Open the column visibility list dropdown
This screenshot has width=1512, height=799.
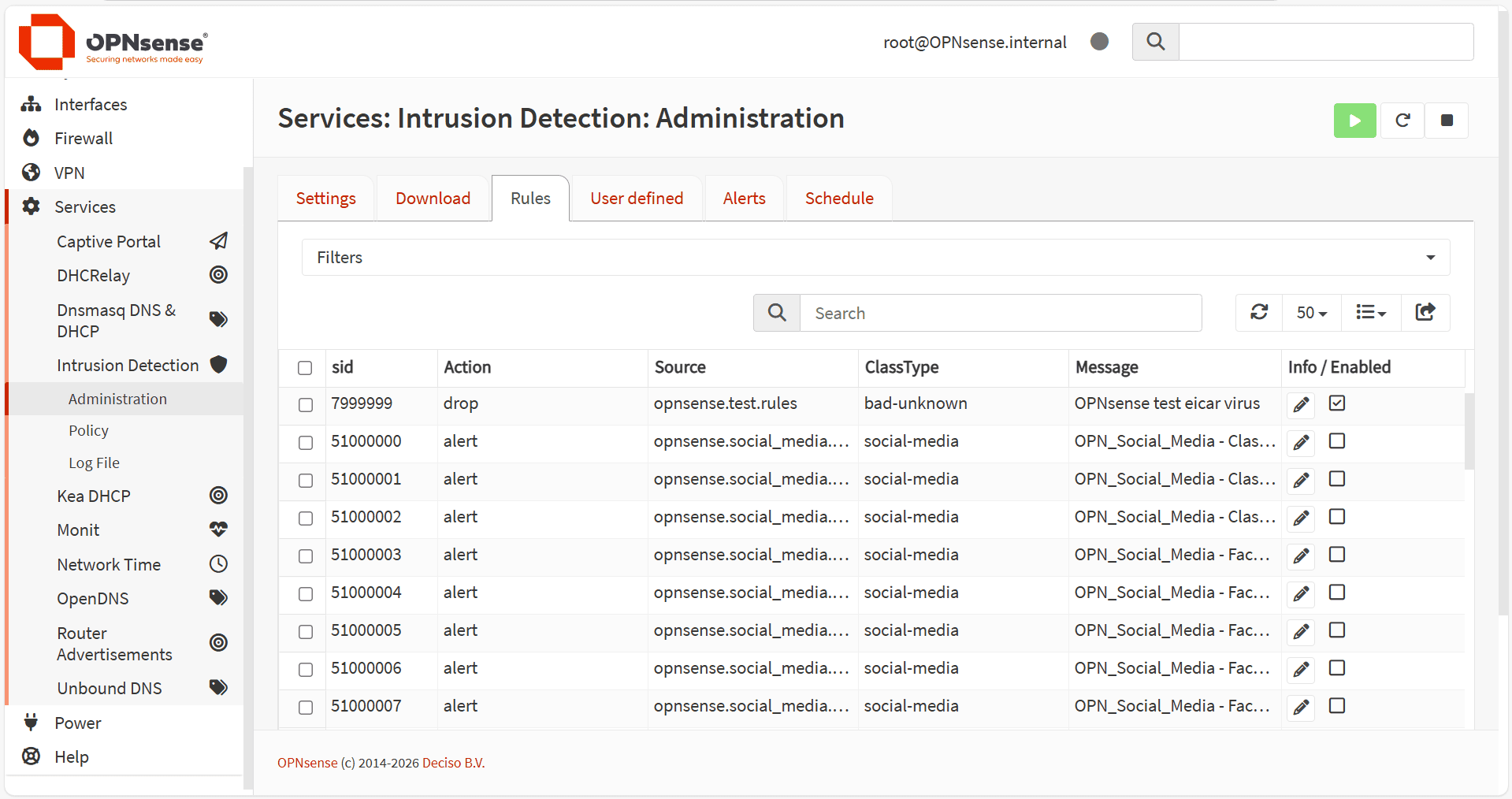1370,313
